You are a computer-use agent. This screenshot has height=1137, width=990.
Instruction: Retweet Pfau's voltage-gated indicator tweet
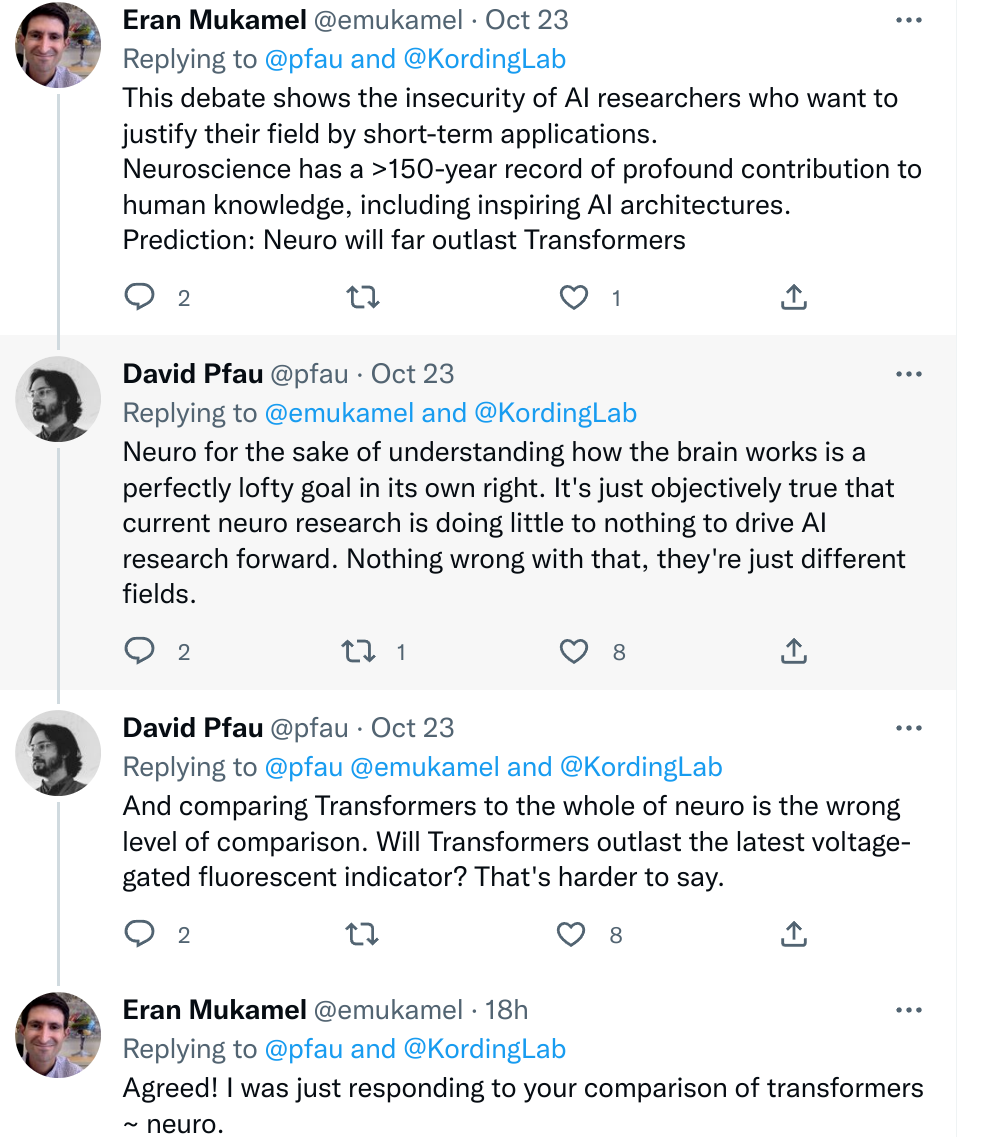coord(361,934)
